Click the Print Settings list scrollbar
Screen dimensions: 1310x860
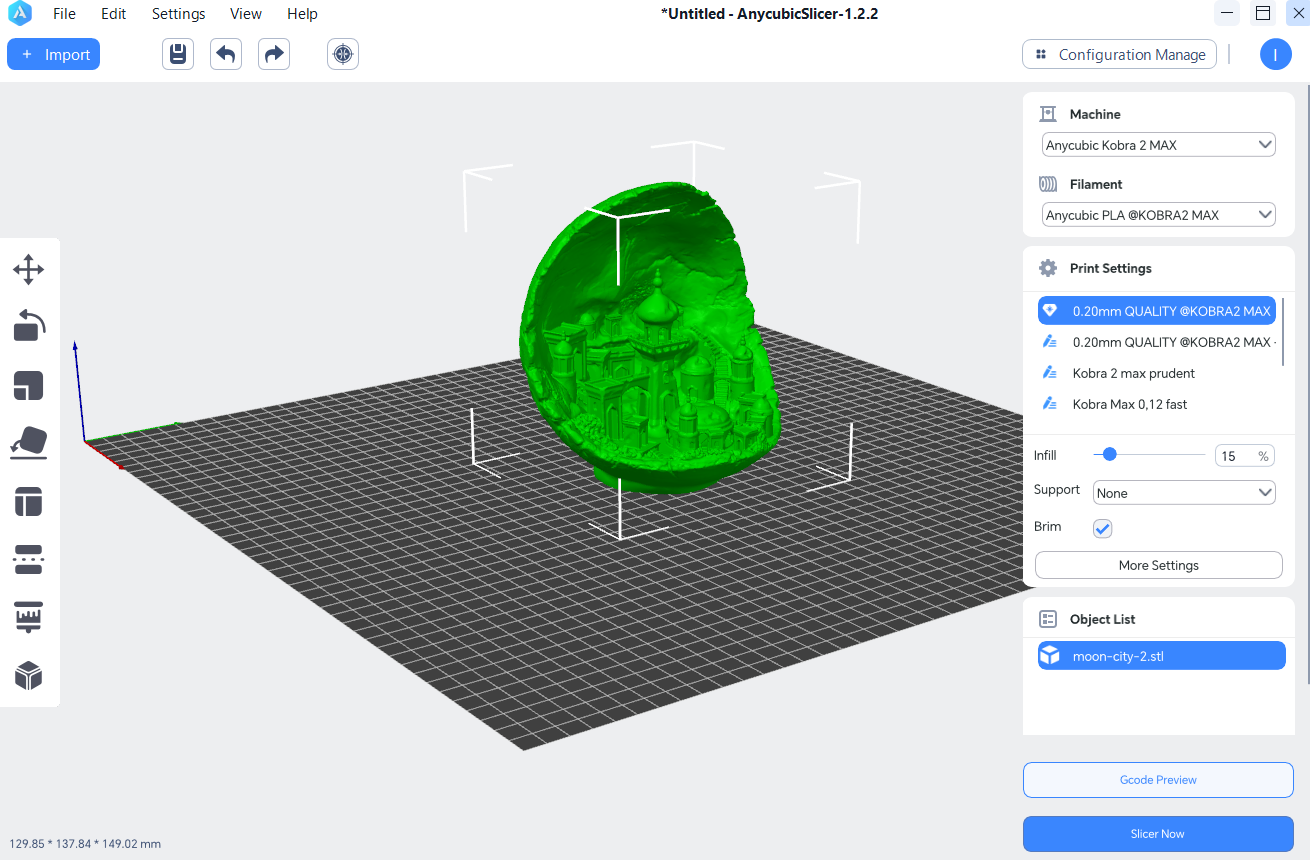[1282, 331]
